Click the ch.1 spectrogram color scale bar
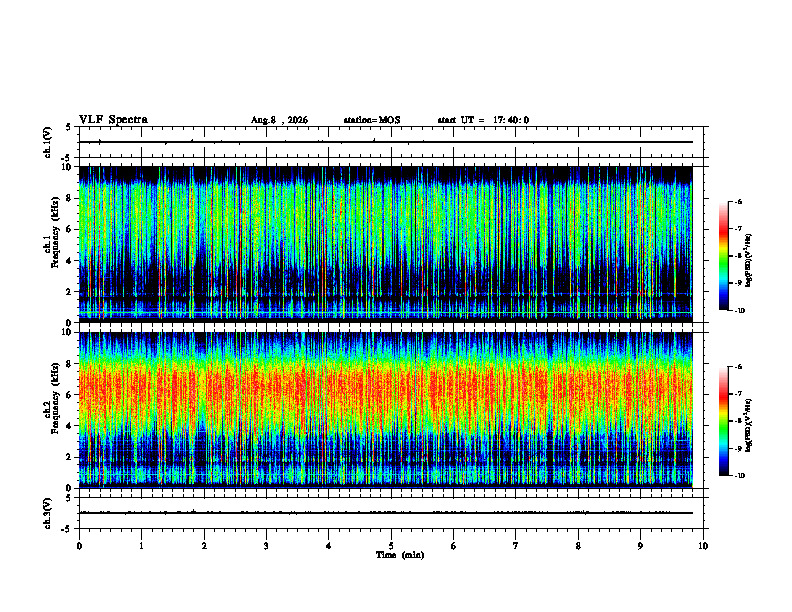This screenshot has width=792, height=612. [x=723, y=256]
